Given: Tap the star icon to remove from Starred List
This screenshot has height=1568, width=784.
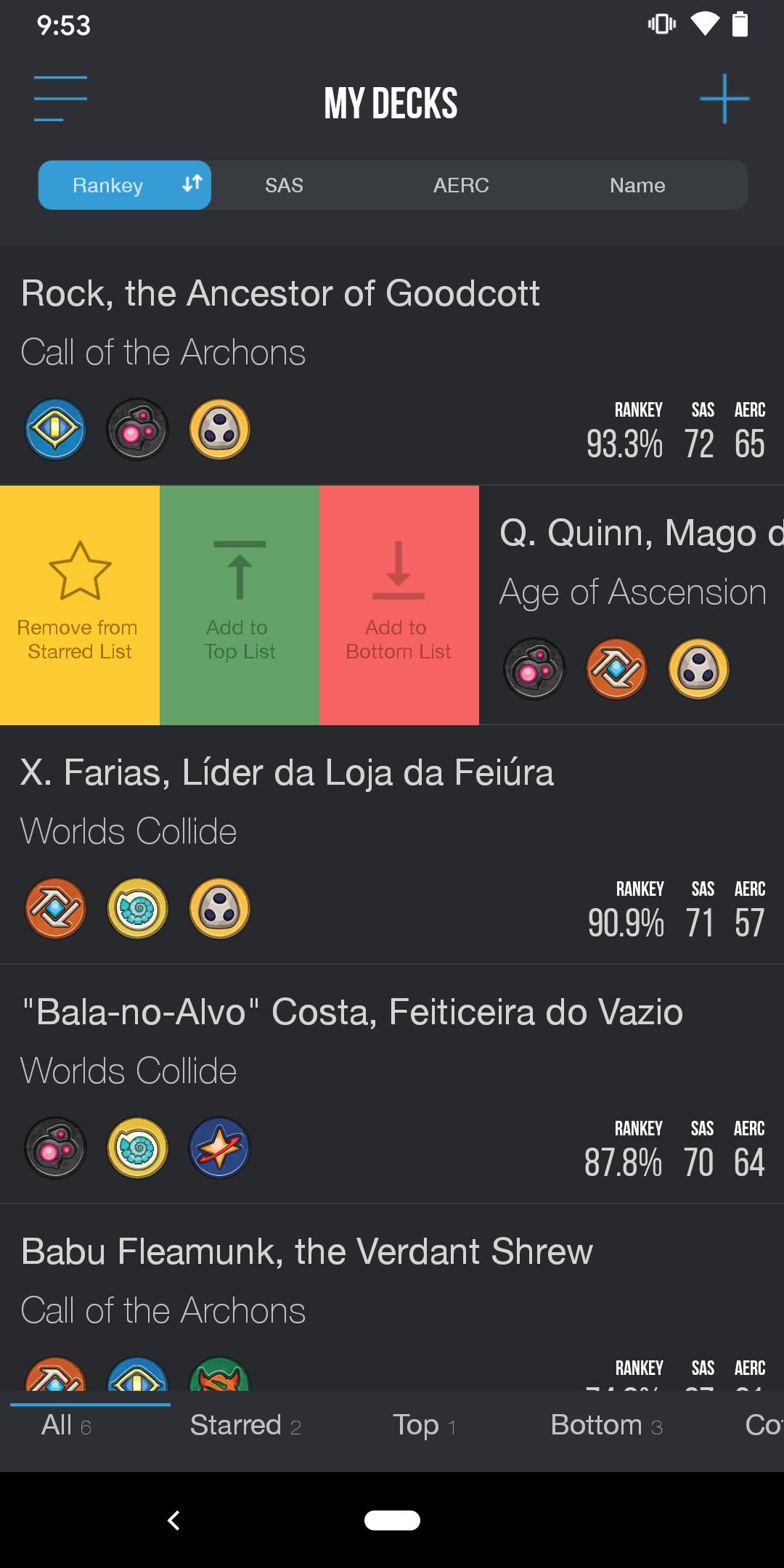Looking at the screenshot, I should tap(80, 571).
